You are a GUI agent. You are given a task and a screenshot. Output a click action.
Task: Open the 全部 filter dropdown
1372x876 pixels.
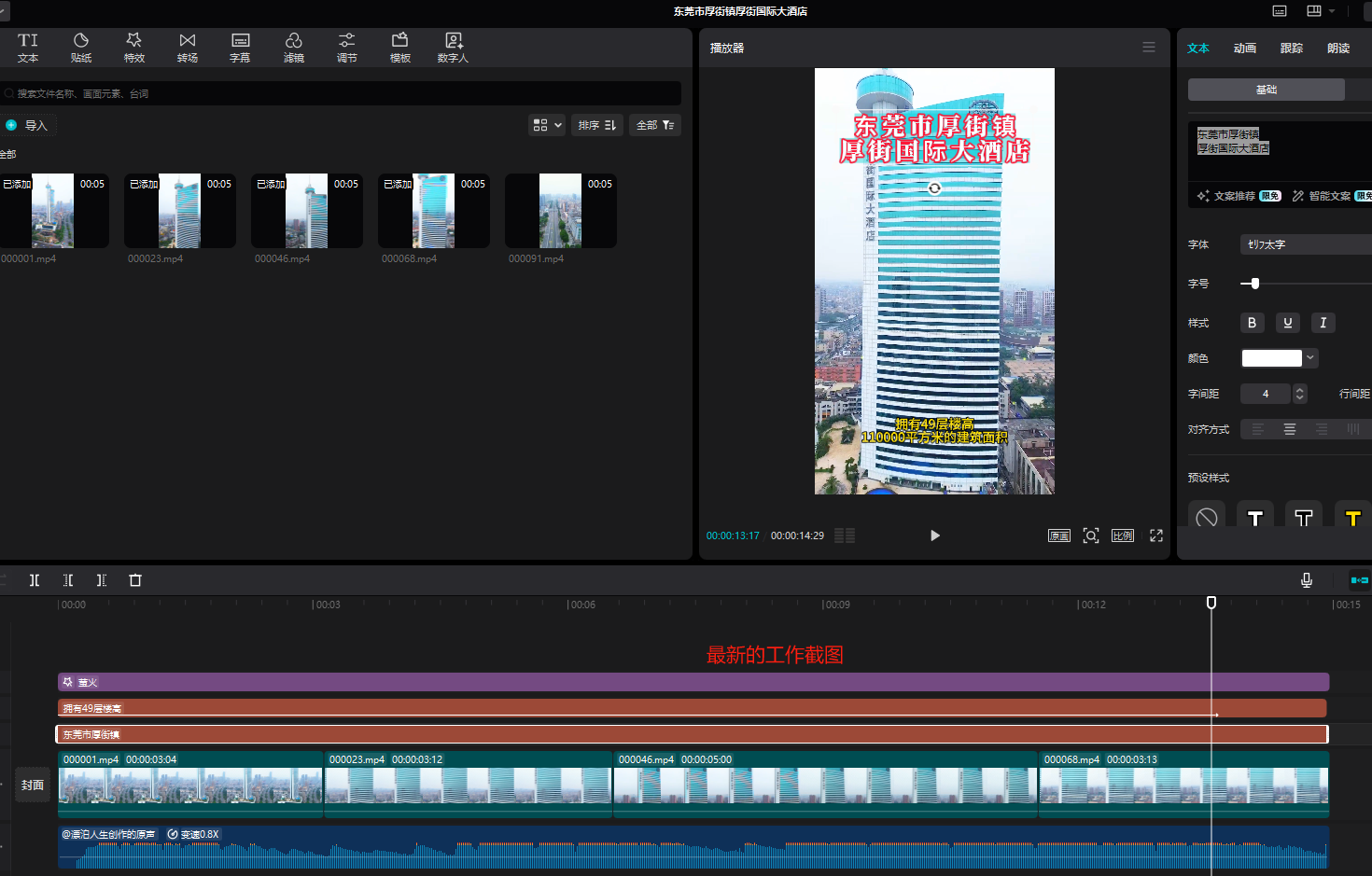pyautogui.click(x=655, y=125)
